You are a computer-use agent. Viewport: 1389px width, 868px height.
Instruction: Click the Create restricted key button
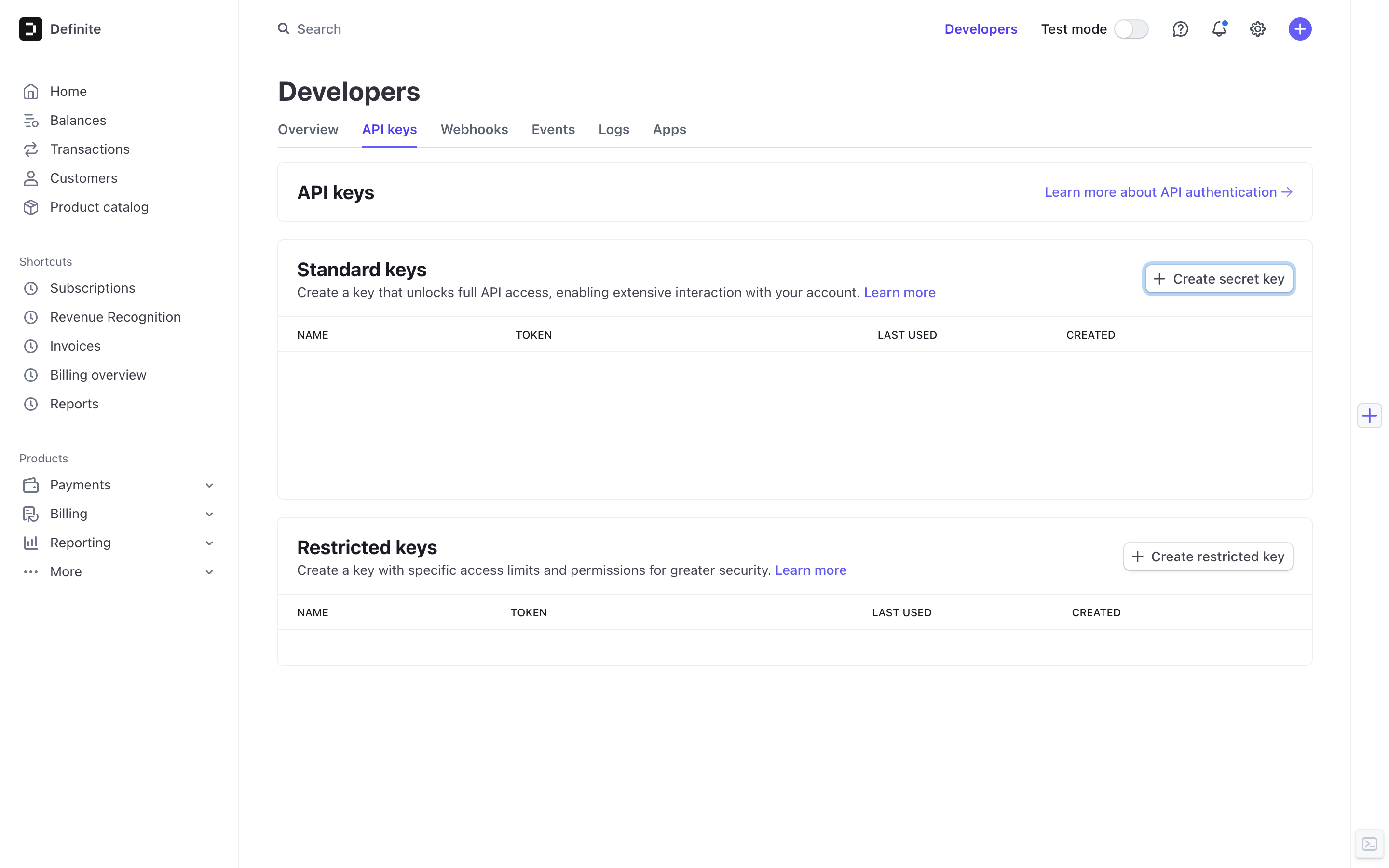click(x=1208, y=557)
